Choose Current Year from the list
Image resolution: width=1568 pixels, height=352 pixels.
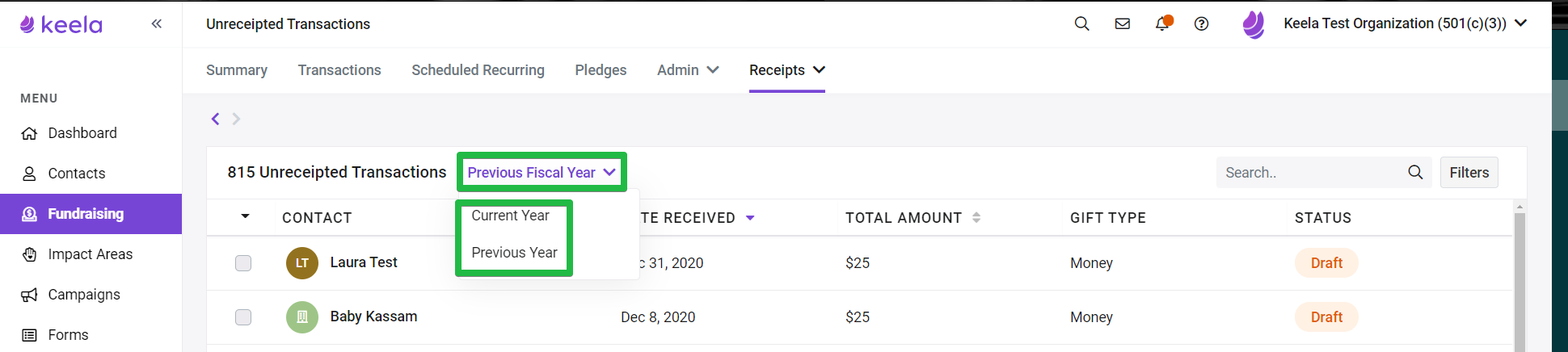511,216
